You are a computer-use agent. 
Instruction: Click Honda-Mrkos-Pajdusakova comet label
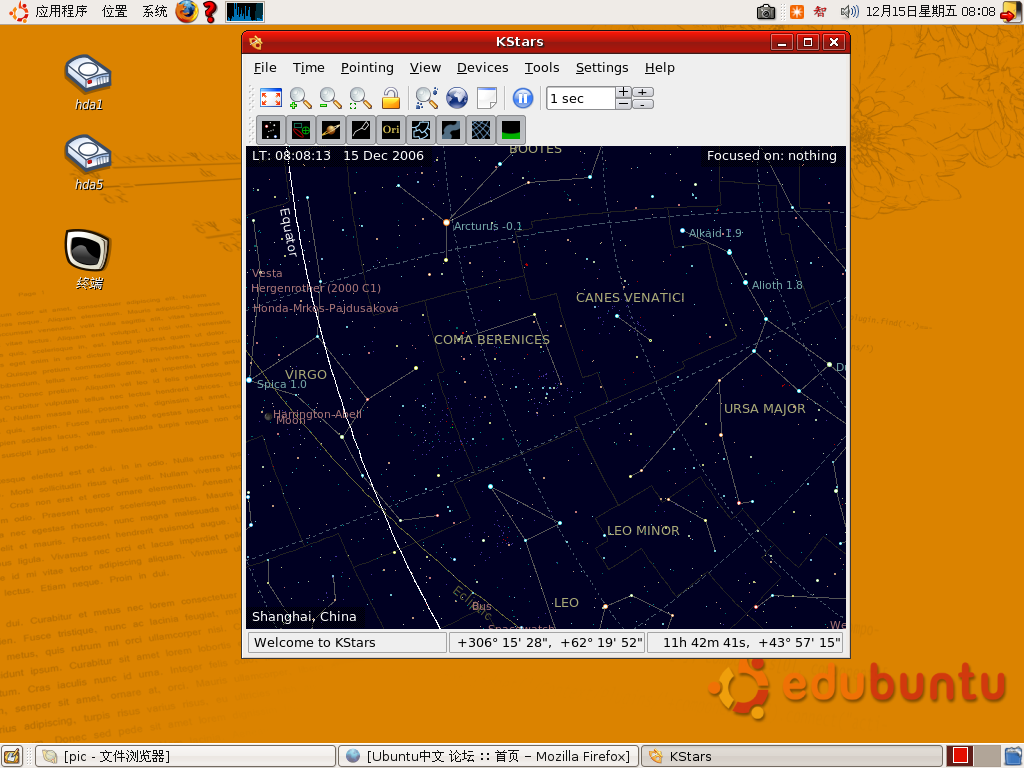click(x=325, y=308)
